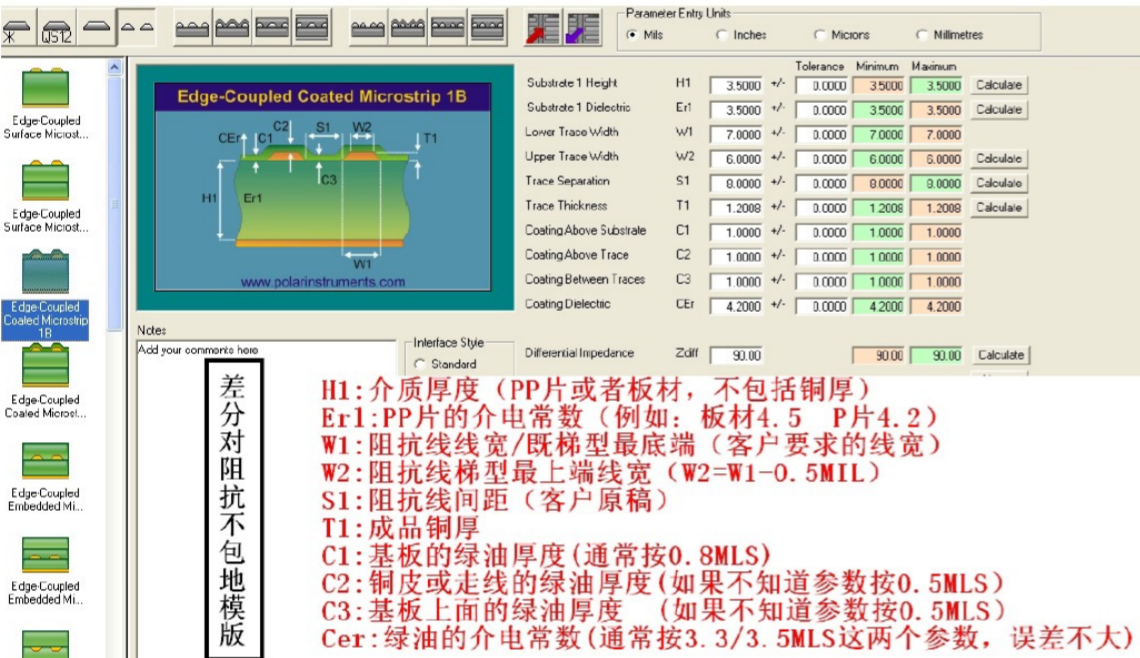Click the three-bump wavy coated coplanar icon
1140x658 pixels.
[x=232, y=28]
